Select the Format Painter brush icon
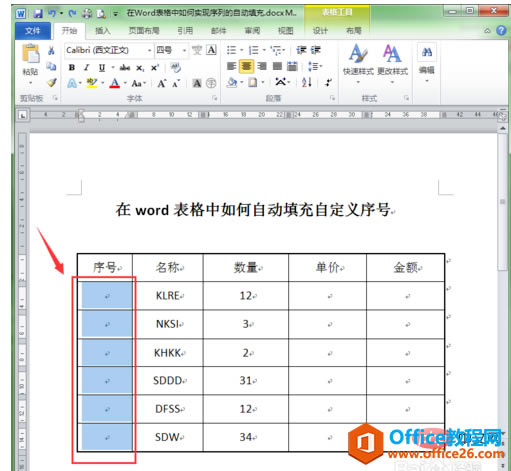This screenshot has height=471, width=511. pos(51,82)
